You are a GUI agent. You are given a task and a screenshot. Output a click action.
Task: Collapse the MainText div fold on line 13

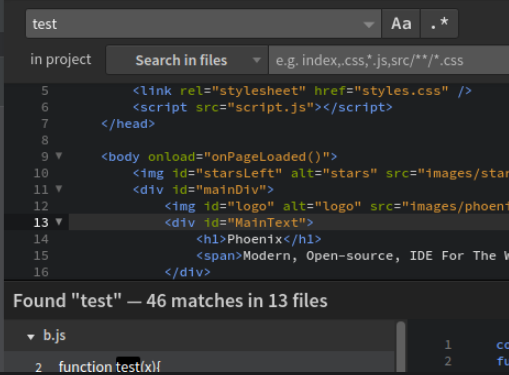pyautogui.click(x=59, y=222)
